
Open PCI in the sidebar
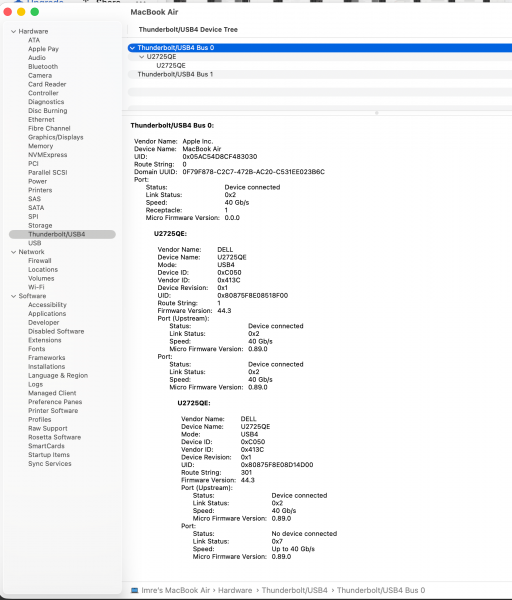click(x=33, y=164)
